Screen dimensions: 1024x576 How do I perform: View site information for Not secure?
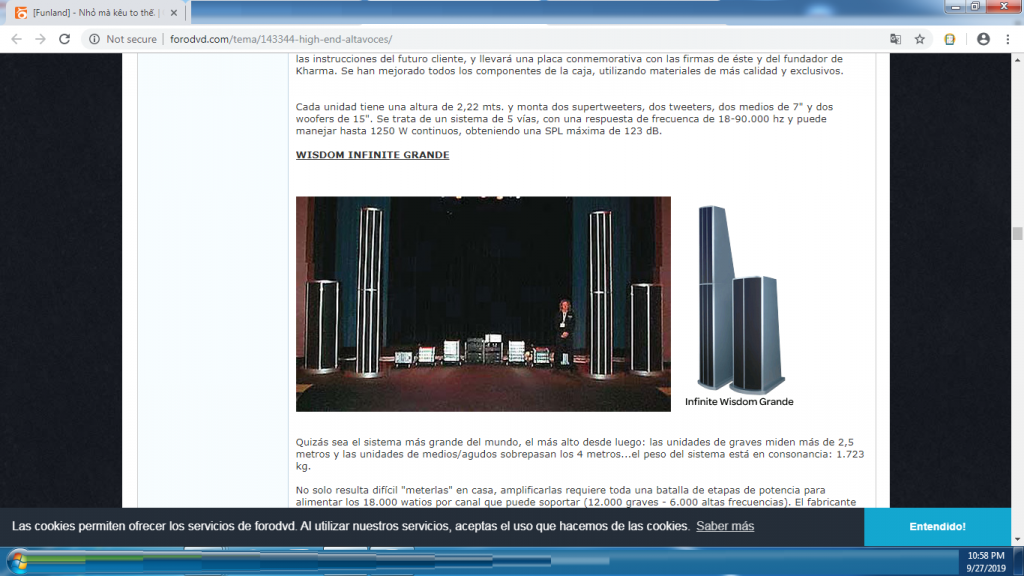[95, 39]
